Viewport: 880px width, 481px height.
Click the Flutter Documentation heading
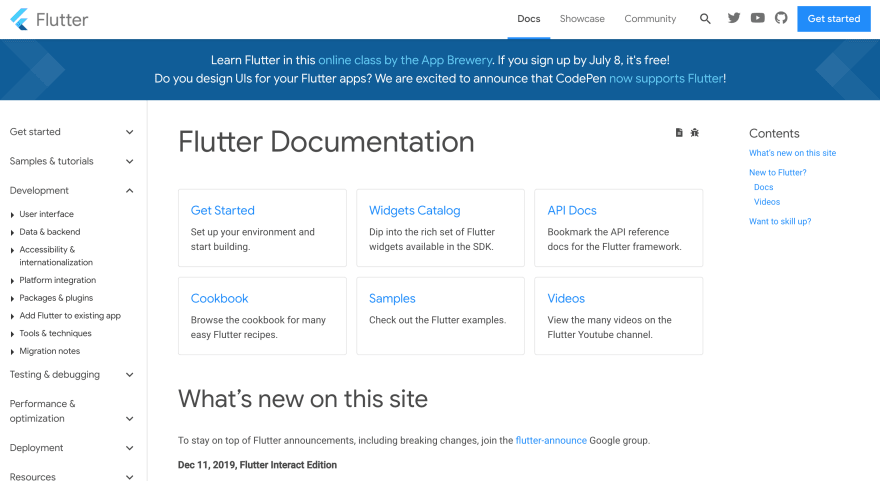[x=326, y=141]
